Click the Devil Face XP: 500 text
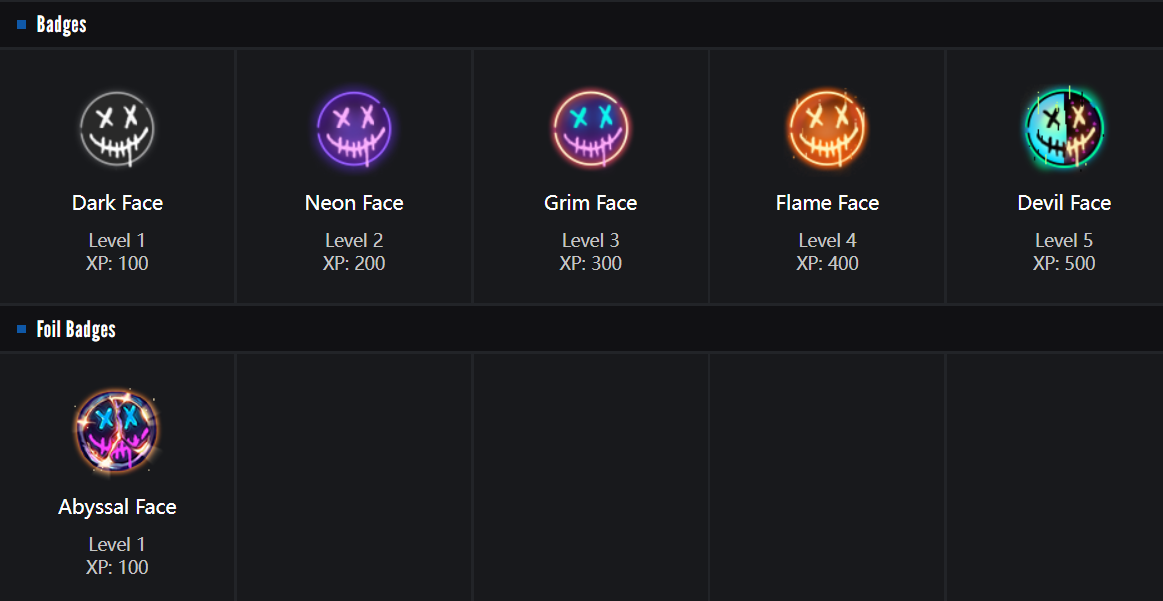 (1064, 264)
